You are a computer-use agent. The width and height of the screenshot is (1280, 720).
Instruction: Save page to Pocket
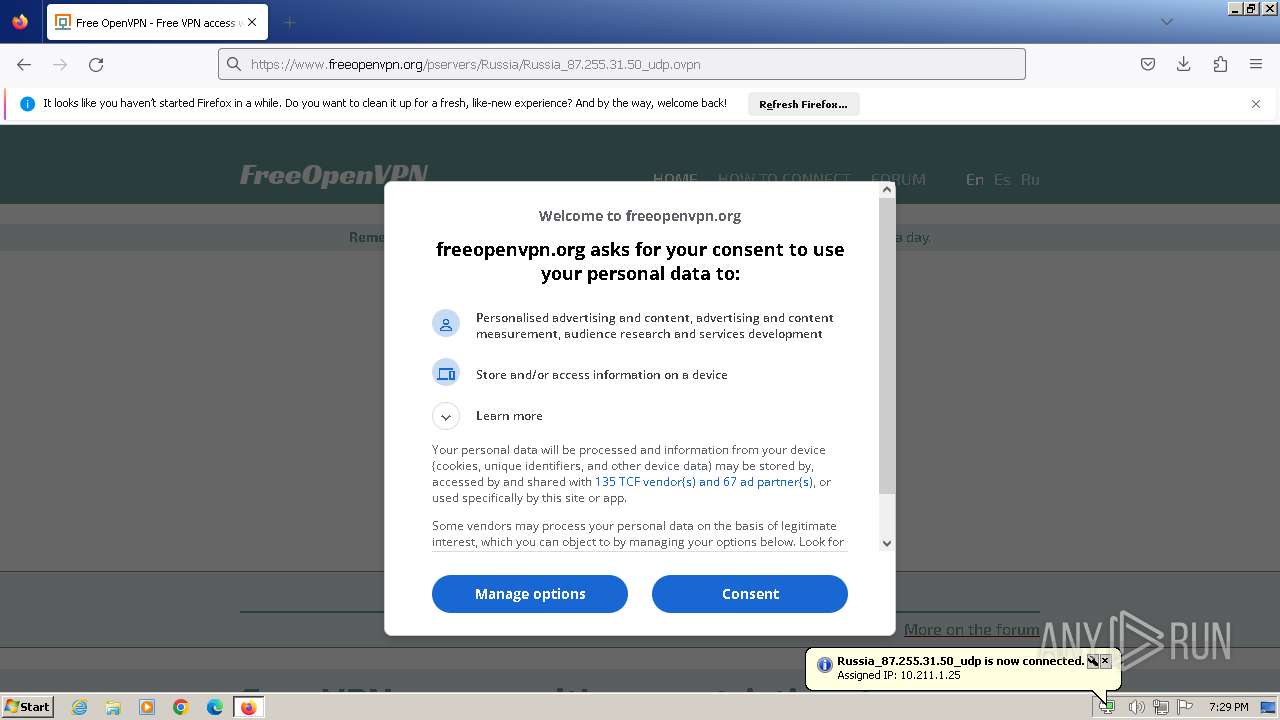1148,64
